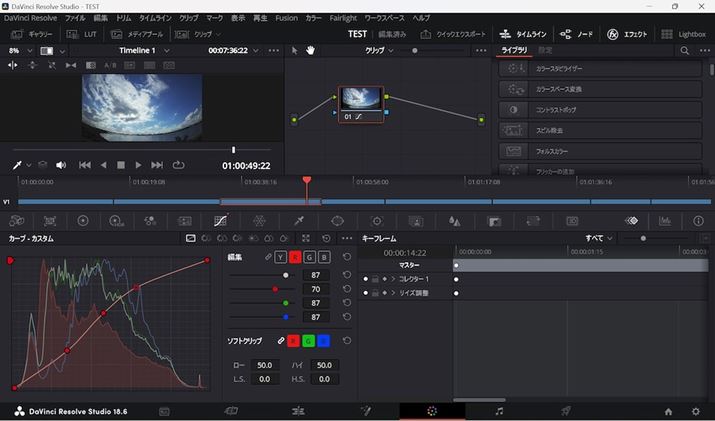Viewport: 715px width, 421px height.
Task: Open the Curves palette in the toolbar
Action: click(x=221, y=221)
